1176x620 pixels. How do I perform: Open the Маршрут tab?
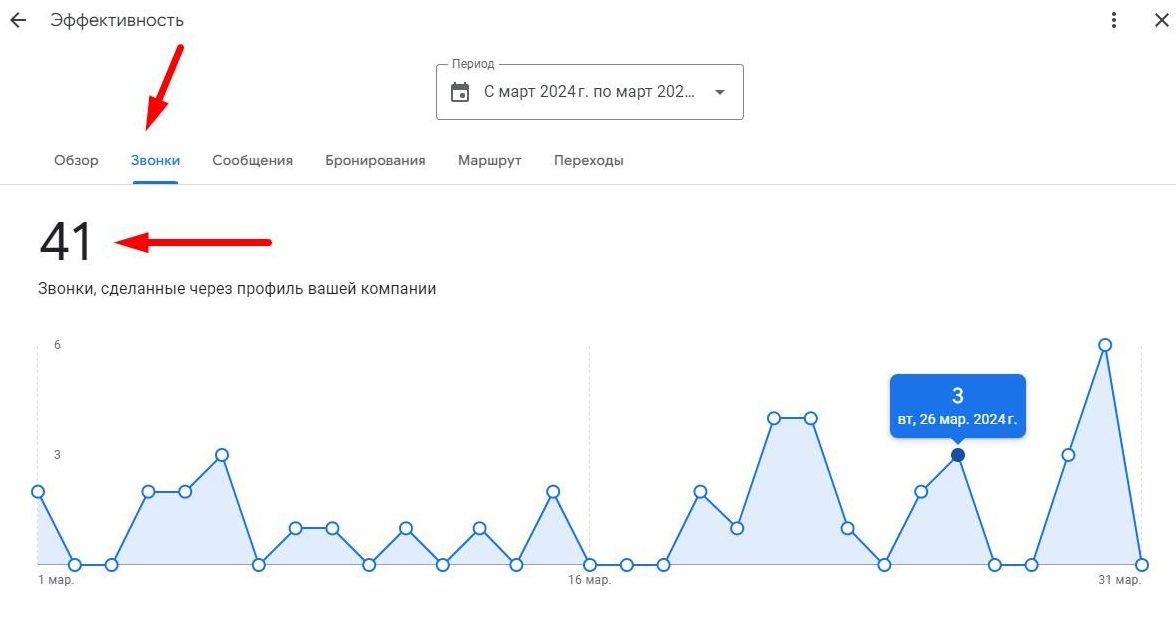[x=490, y=160]
